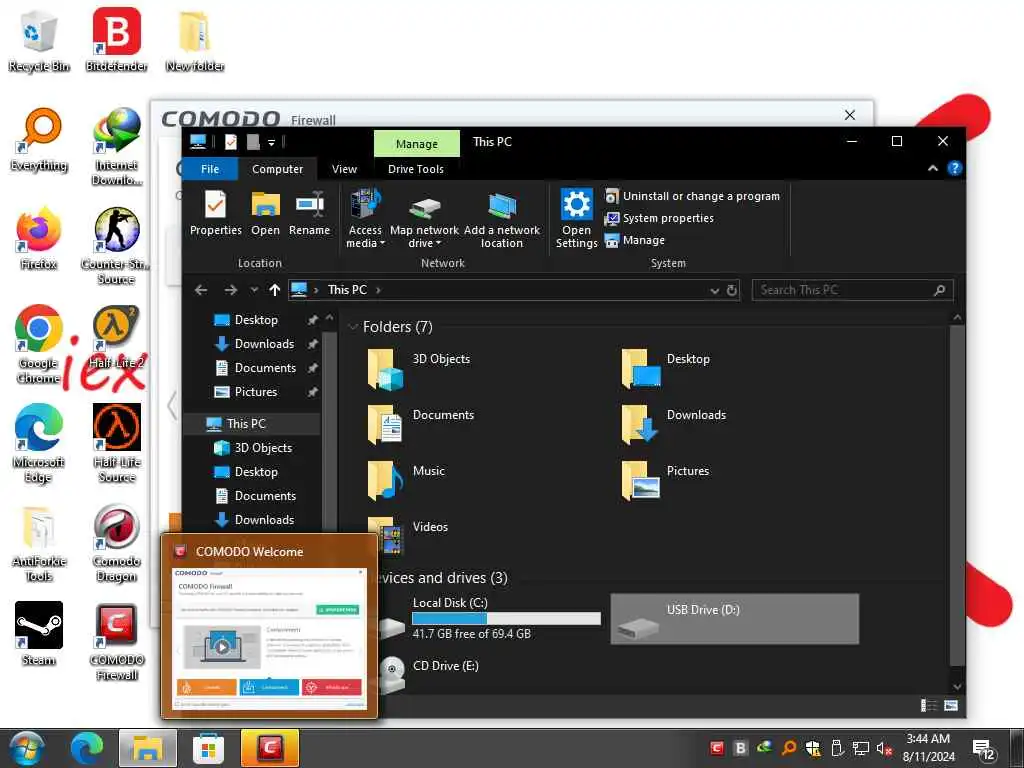Click the unpin icon beside pinned Documents
Viewport: 1024px width, 768px height.
(x=312, y=368)
